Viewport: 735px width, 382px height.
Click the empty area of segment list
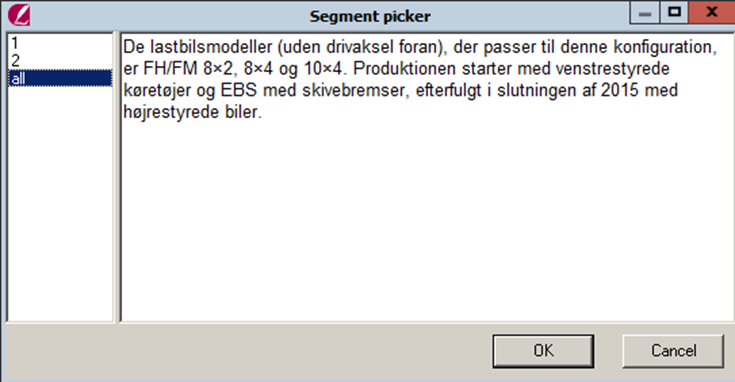(x=60, y=204)
